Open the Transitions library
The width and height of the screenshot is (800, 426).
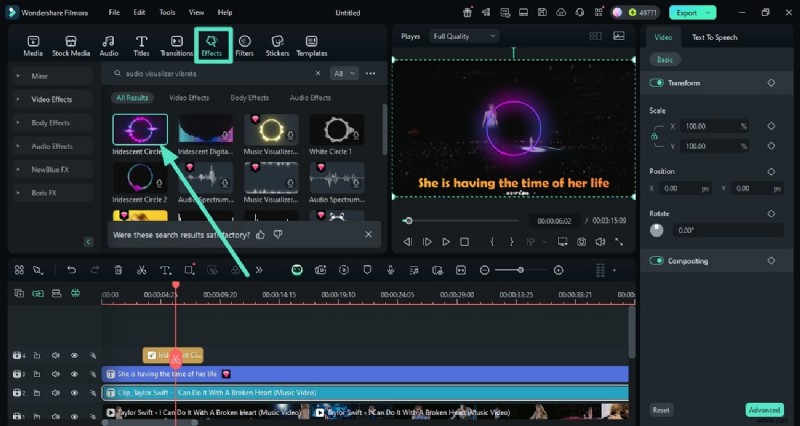176,45
